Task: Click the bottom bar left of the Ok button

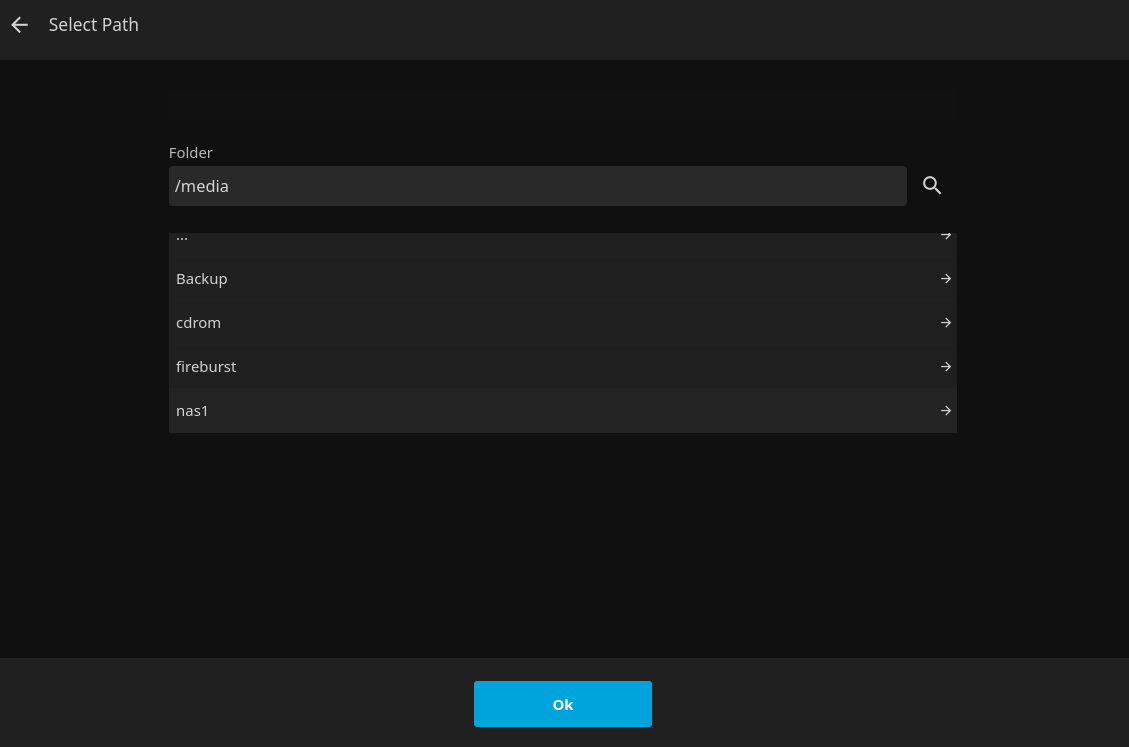Action: (x=240, y=704)
